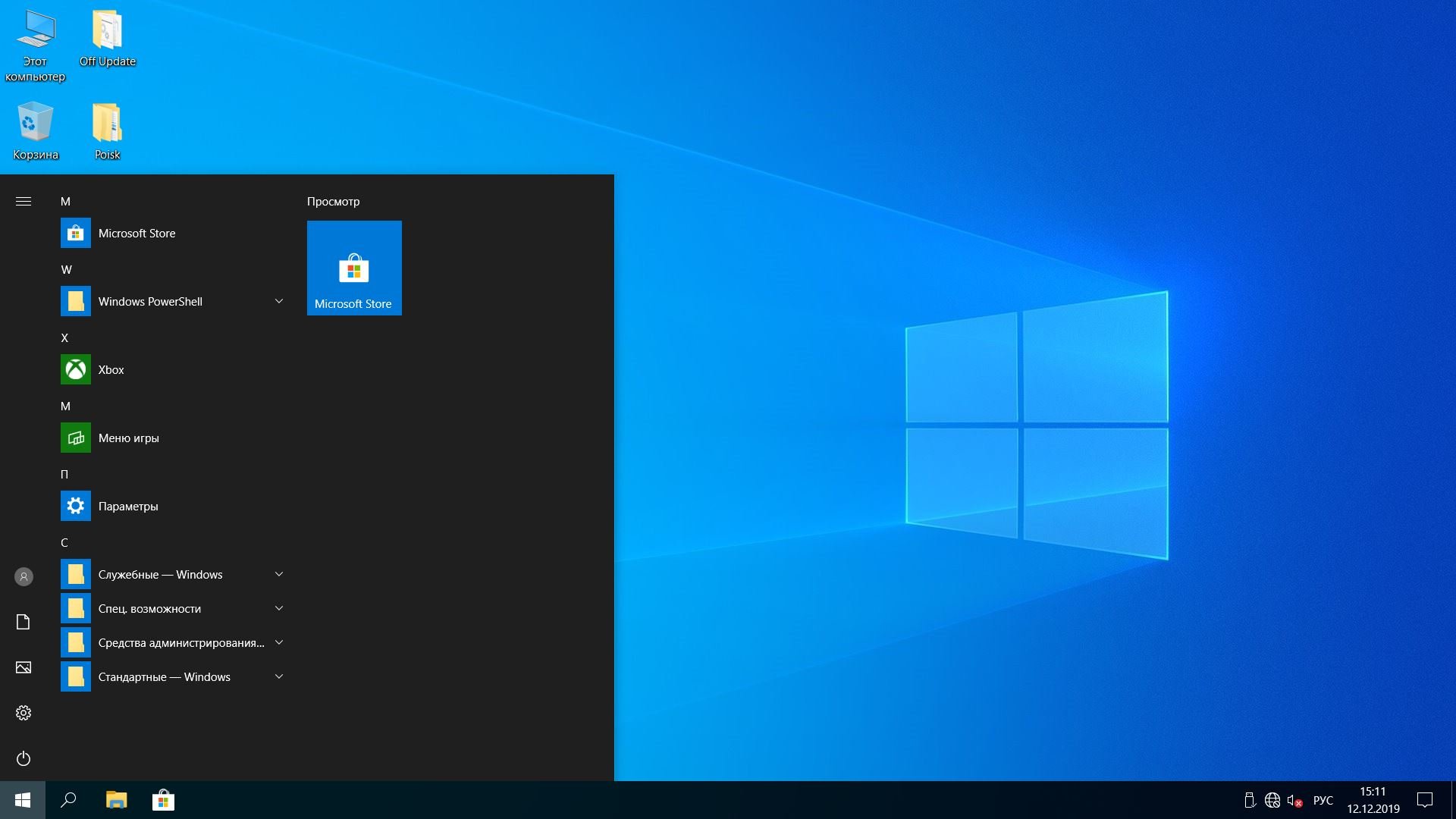The image size is (1456, 819).
Task: Toggle speaker/sound icon in taskbar
Action: coord(1299,799)
